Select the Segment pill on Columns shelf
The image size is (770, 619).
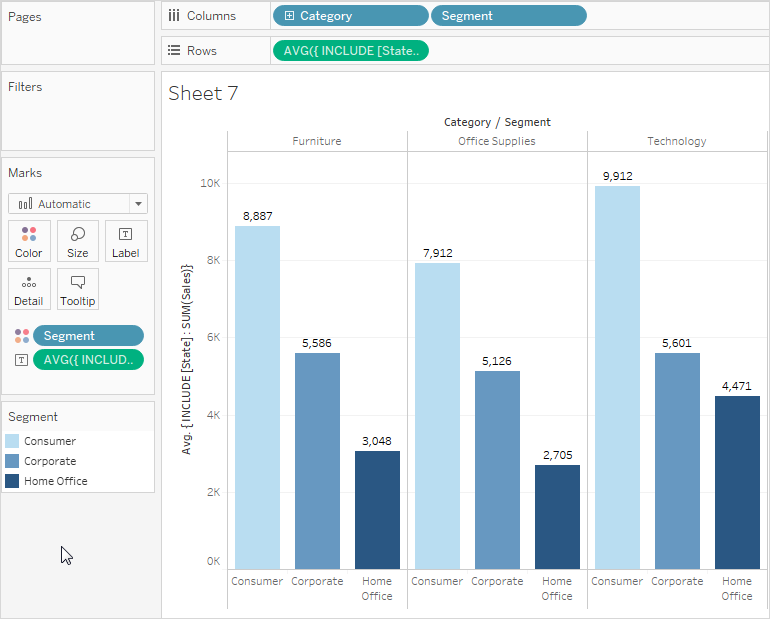pyautogui.click(x=509, y=16)
